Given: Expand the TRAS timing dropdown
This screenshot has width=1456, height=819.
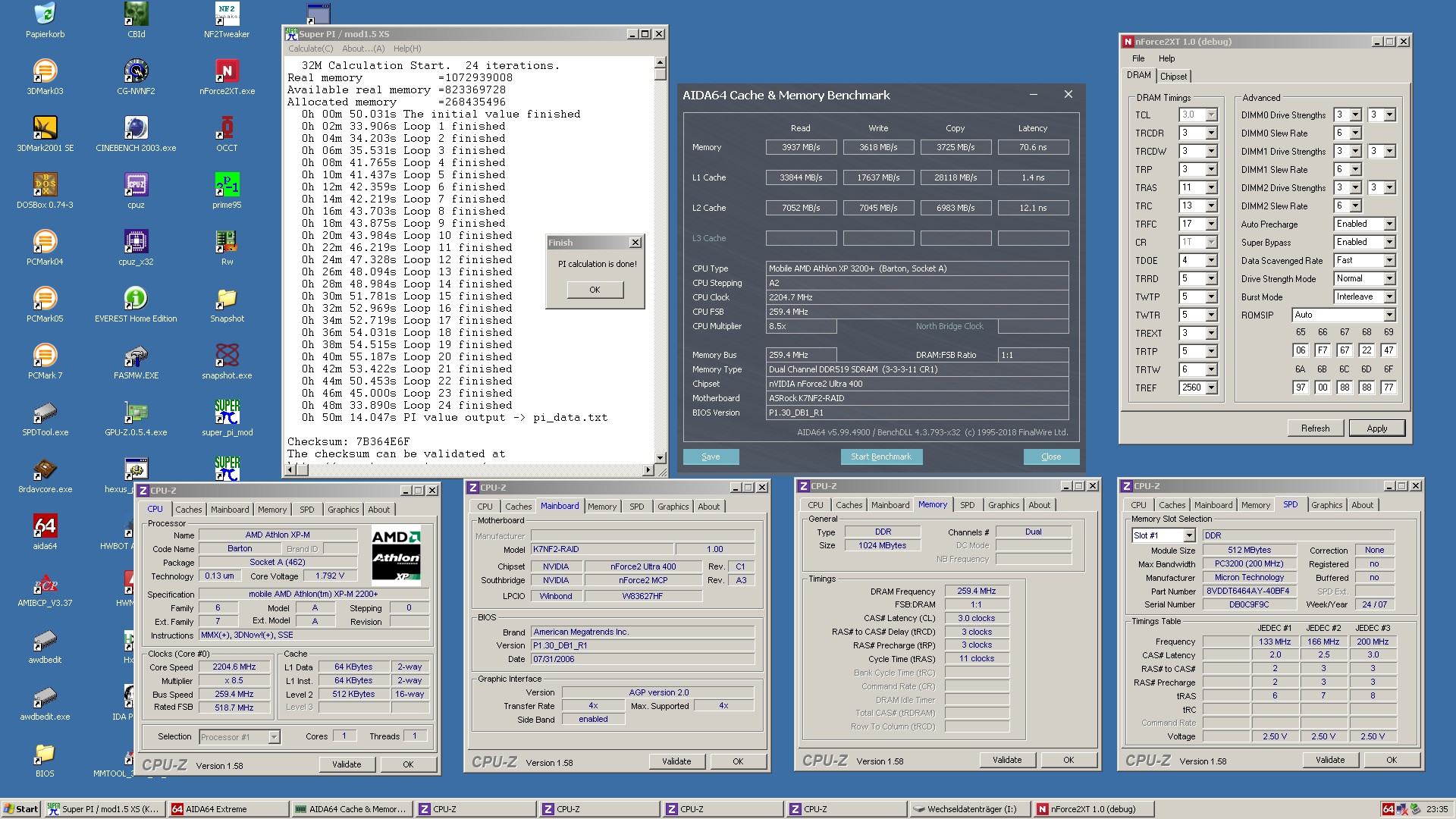Looking at the screenshot, I should pos(1211,187).
